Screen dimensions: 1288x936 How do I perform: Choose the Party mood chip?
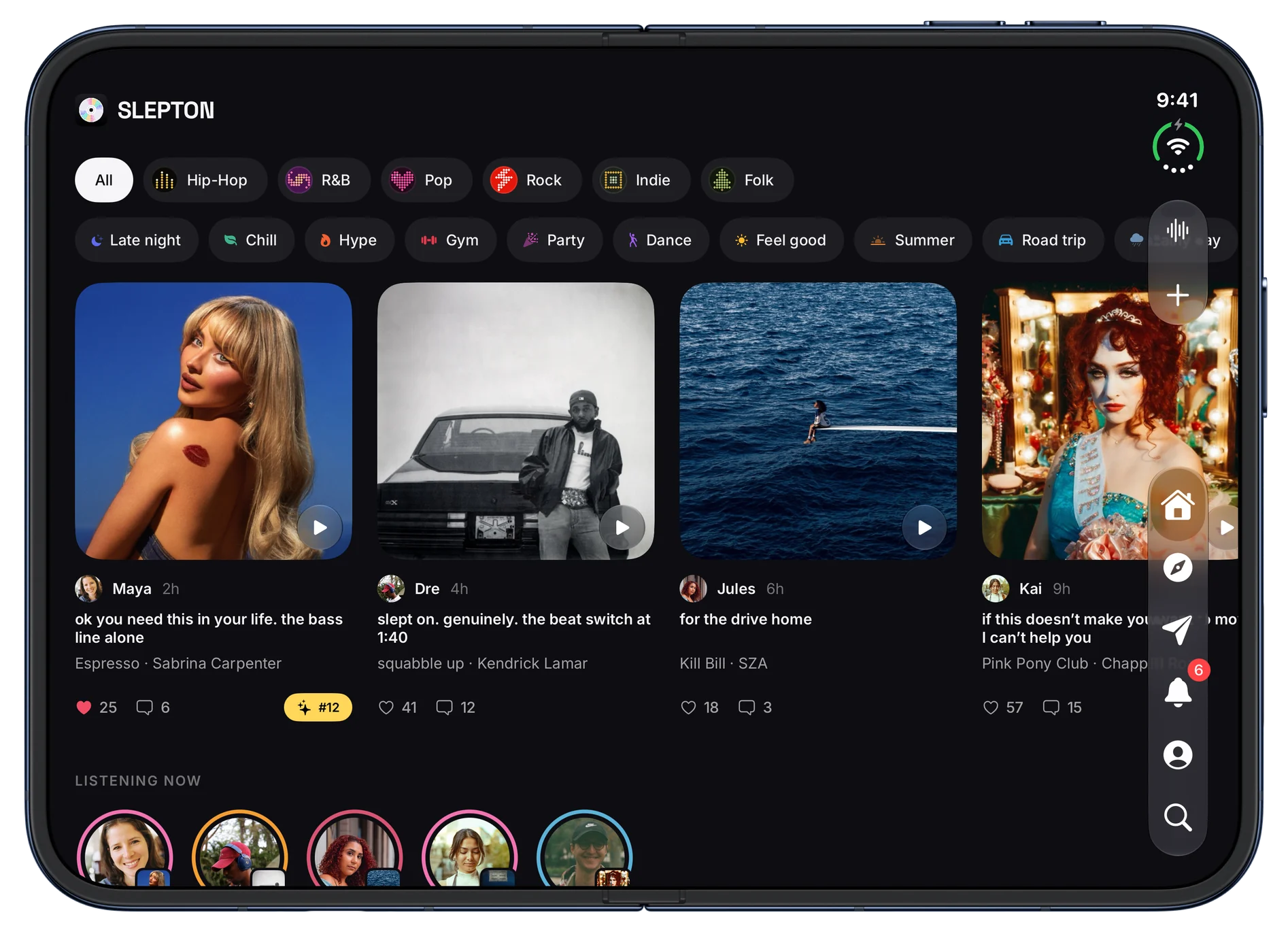[x=554, y=240]
